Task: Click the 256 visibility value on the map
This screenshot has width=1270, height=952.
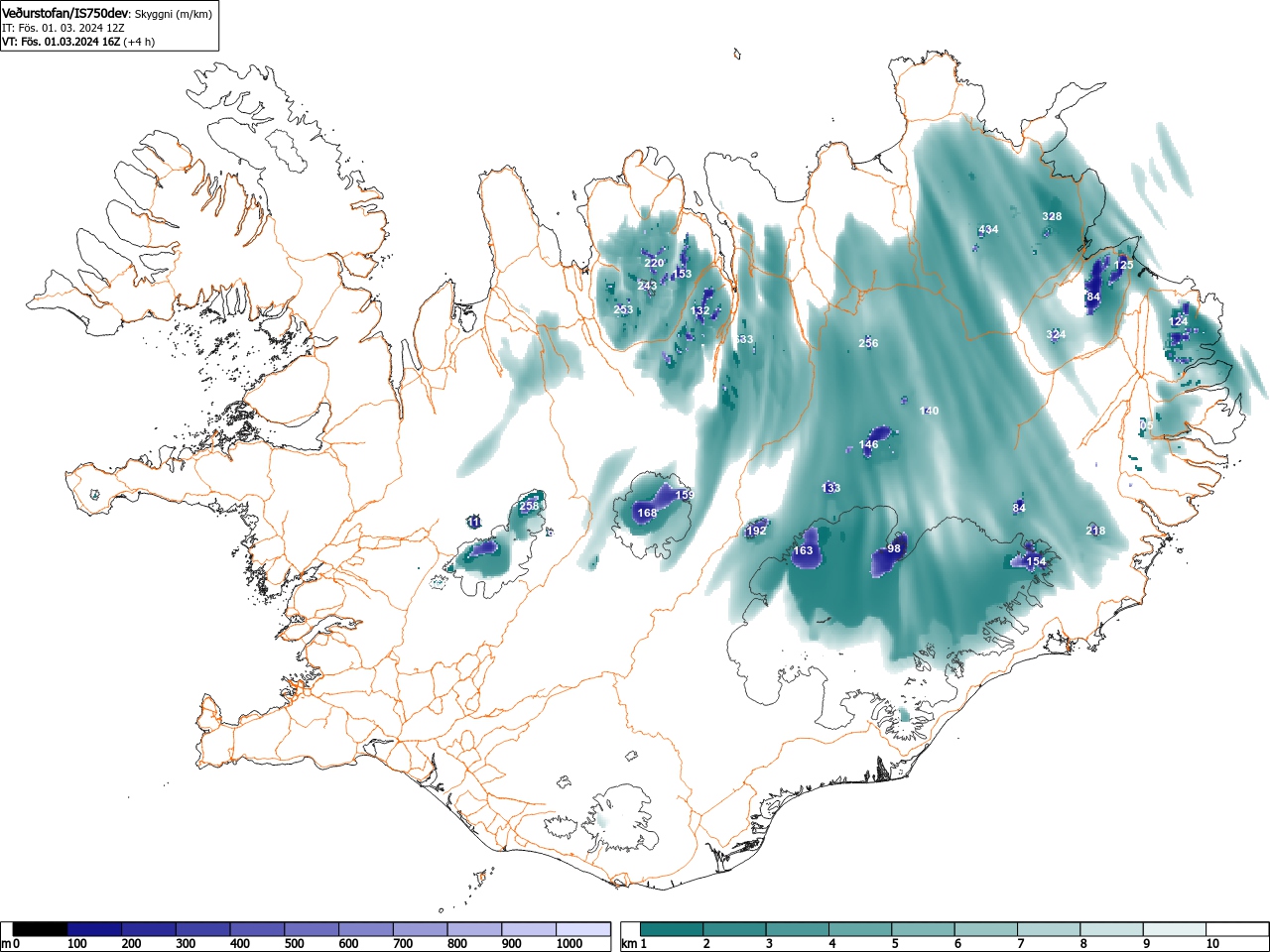Action: pyautogui.click(x=868, y=343)
